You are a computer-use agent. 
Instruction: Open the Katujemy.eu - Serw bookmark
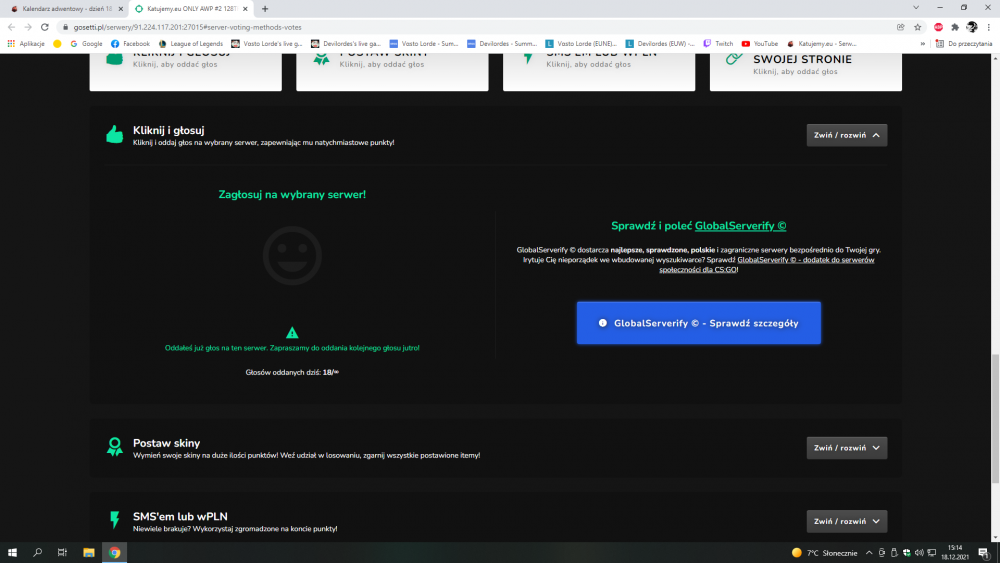pyautogui.click(x=821, y=43)
